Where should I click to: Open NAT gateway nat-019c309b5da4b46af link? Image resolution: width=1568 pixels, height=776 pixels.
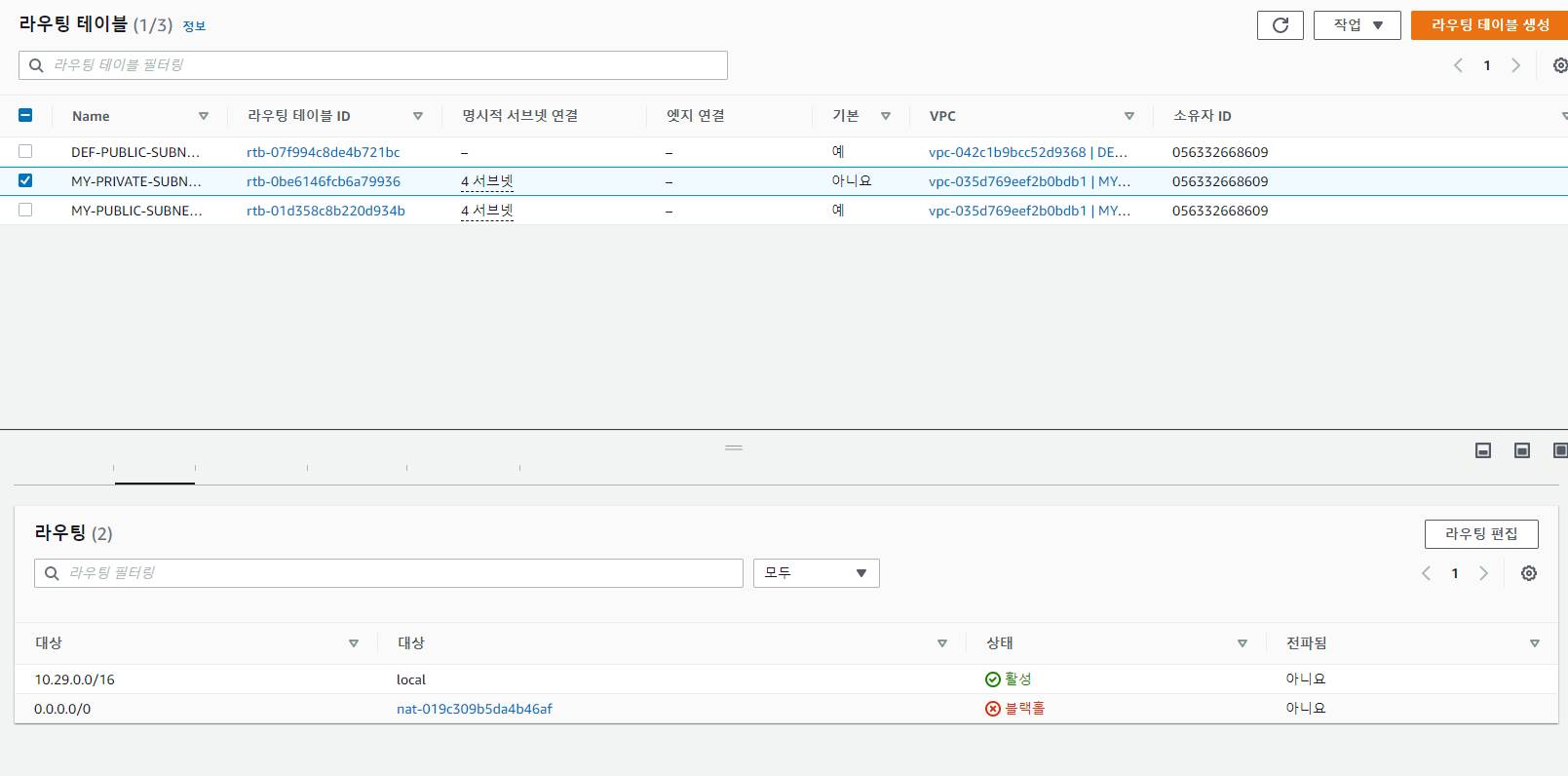click(475, 709)
